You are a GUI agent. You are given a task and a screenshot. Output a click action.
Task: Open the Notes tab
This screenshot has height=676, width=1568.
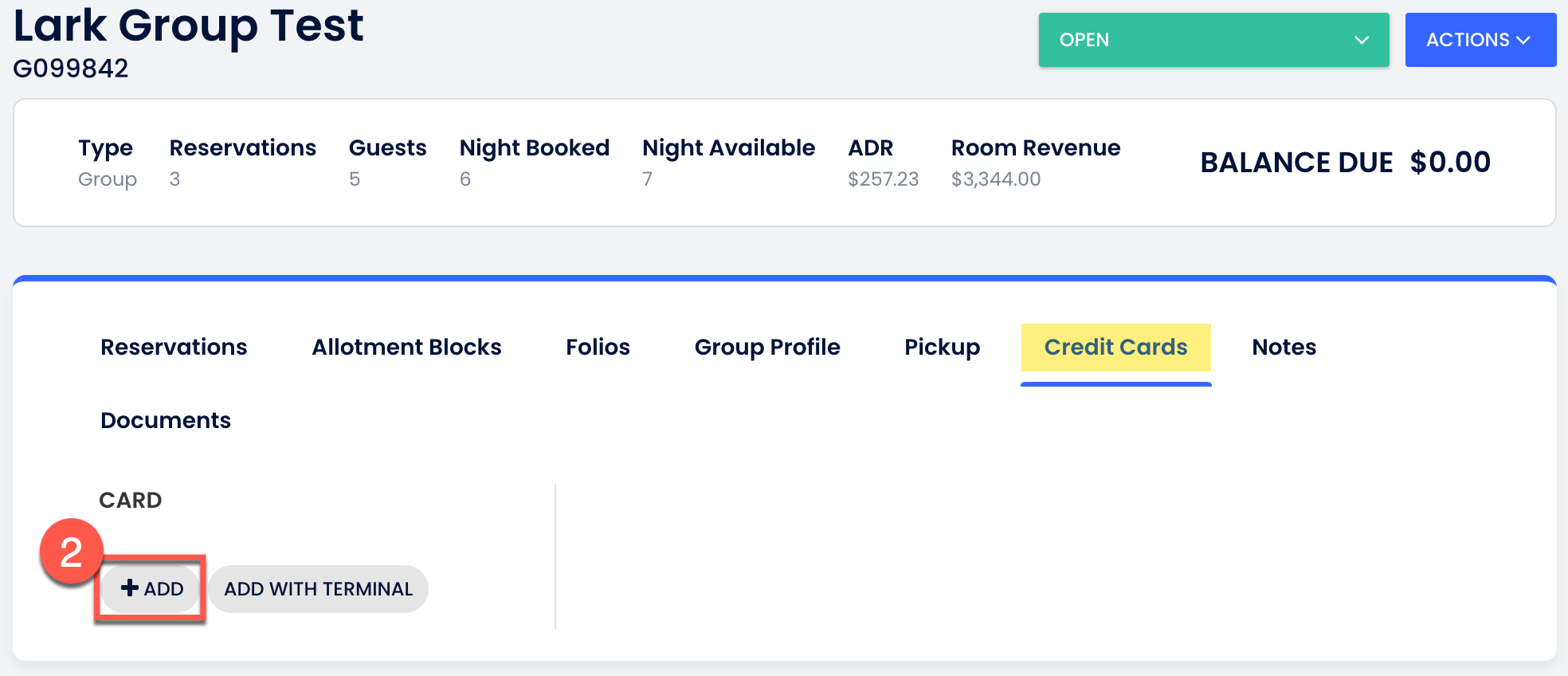point(1284,348)
